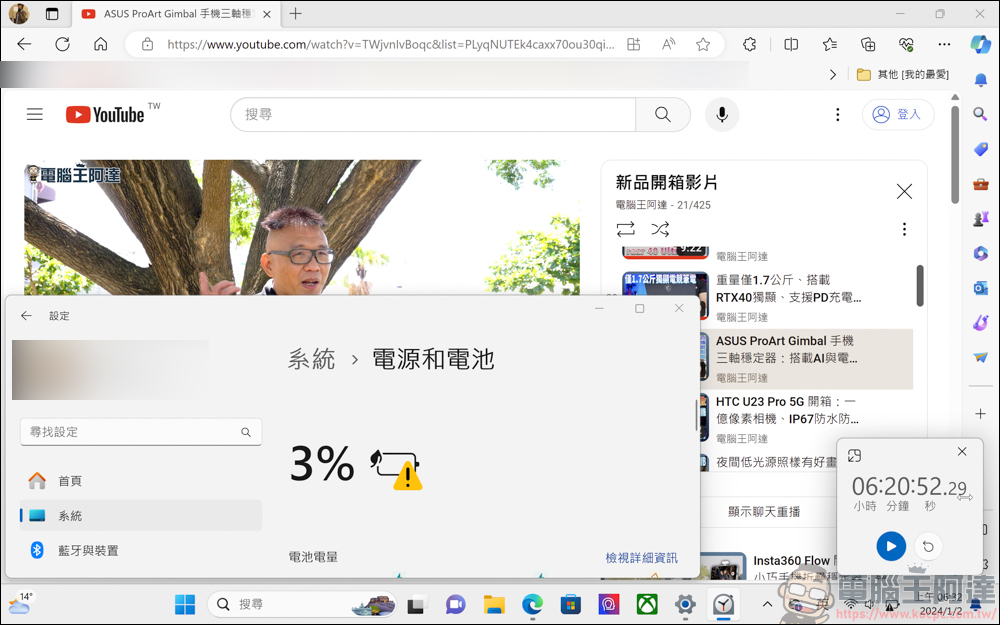
Task: Close the 新品開箱影片 playlist panel
Action: click(904, 191)
